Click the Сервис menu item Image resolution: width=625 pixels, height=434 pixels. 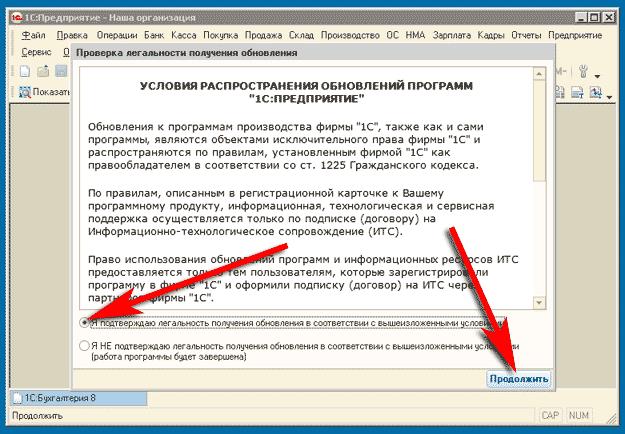point(36,51)
